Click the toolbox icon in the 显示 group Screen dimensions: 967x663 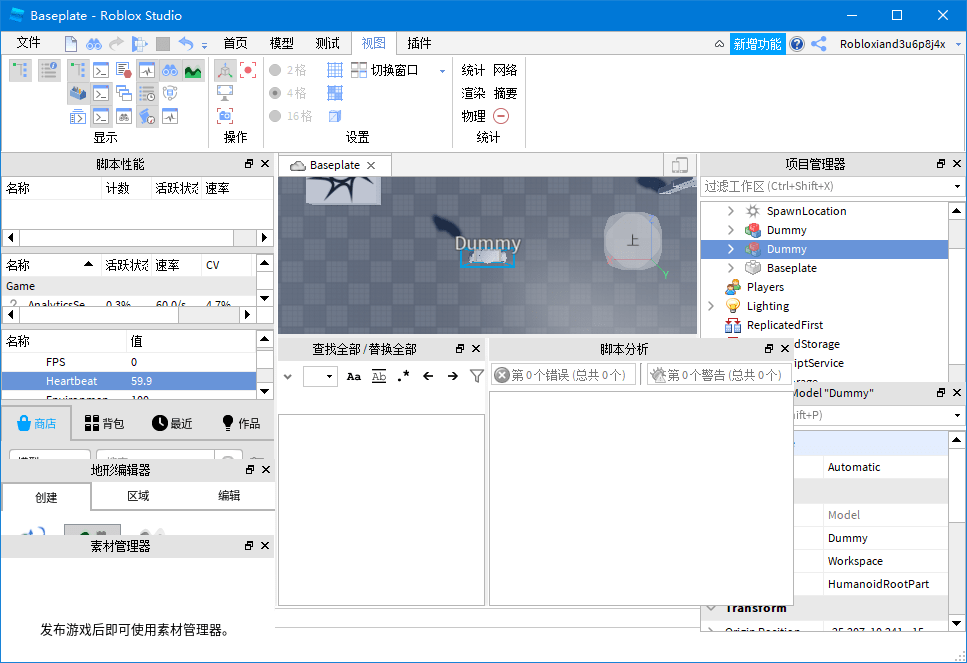click(x=77, y=93)
